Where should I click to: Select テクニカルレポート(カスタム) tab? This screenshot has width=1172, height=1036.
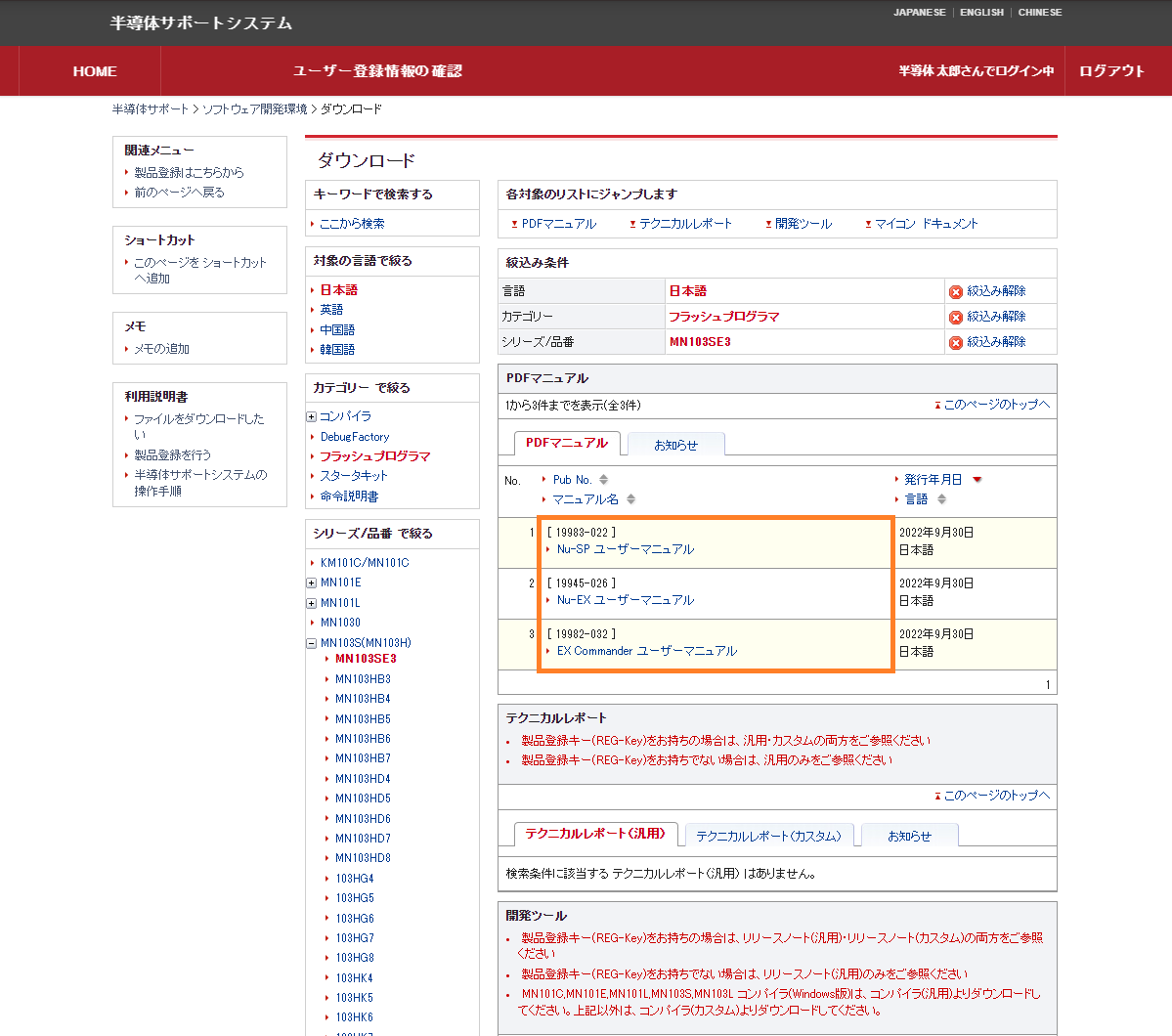coord(768,836)
